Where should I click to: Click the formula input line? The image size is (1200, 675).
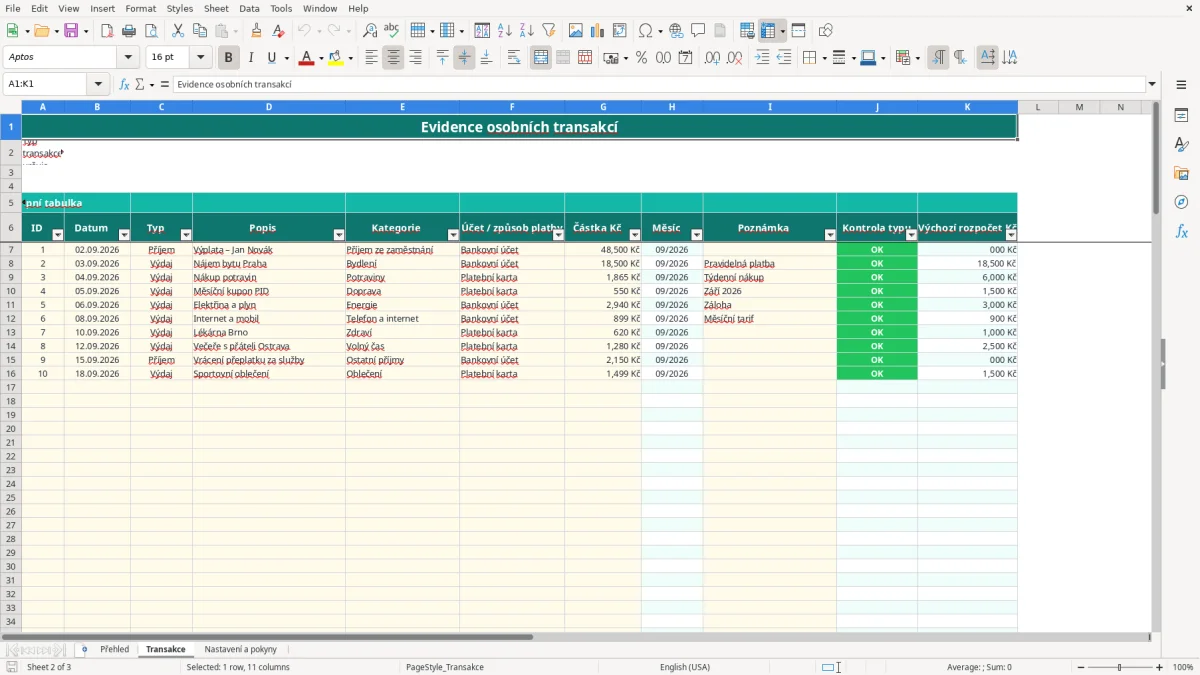pyautogui.click(x=659, y=84)
